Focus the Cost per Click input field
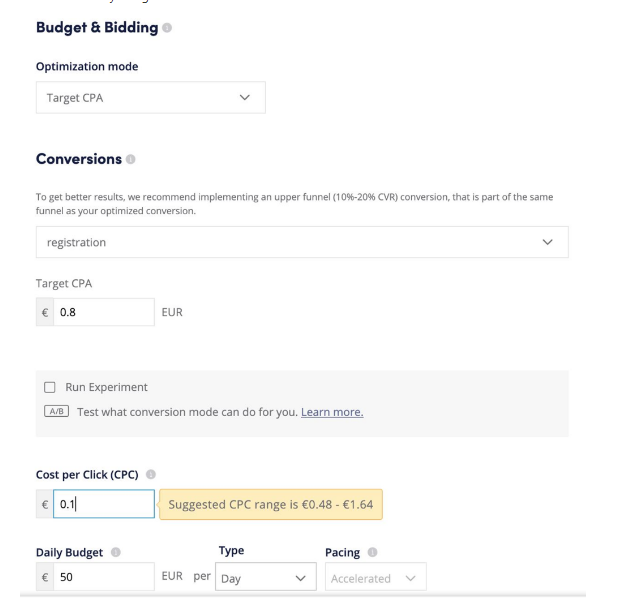This screenshot has height=598, width=640. click(x=104, y=504)
